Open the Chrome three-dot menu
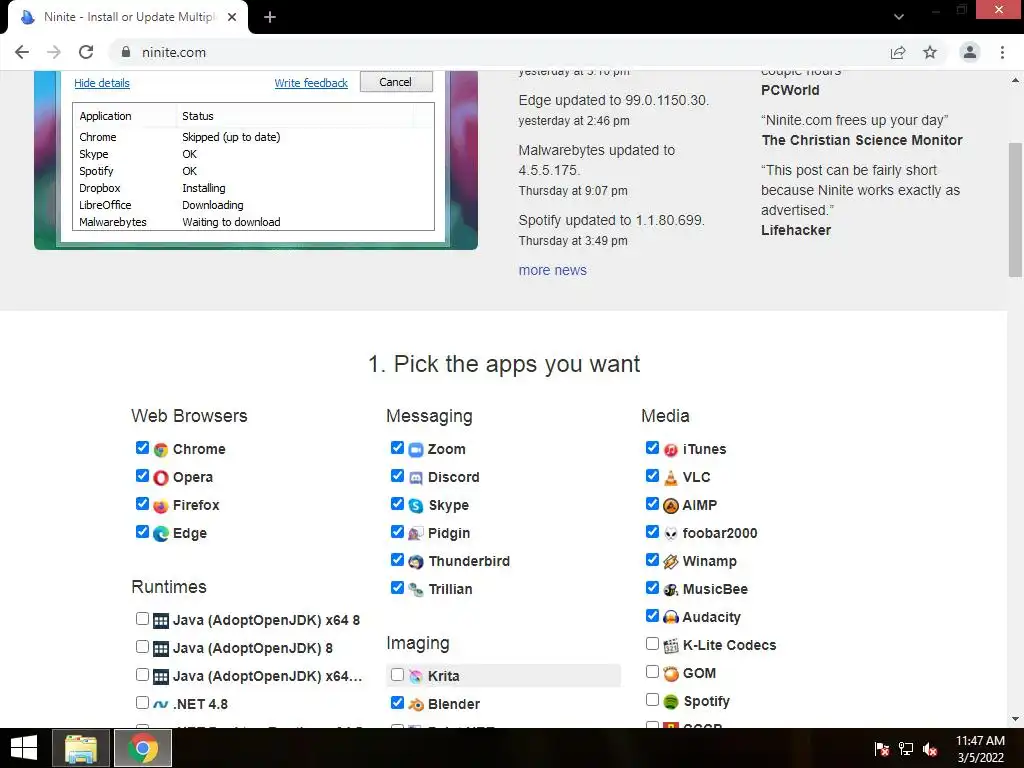Image resolution: width=1024 pixels, height=768 pixels. [x=1002, y=52]
